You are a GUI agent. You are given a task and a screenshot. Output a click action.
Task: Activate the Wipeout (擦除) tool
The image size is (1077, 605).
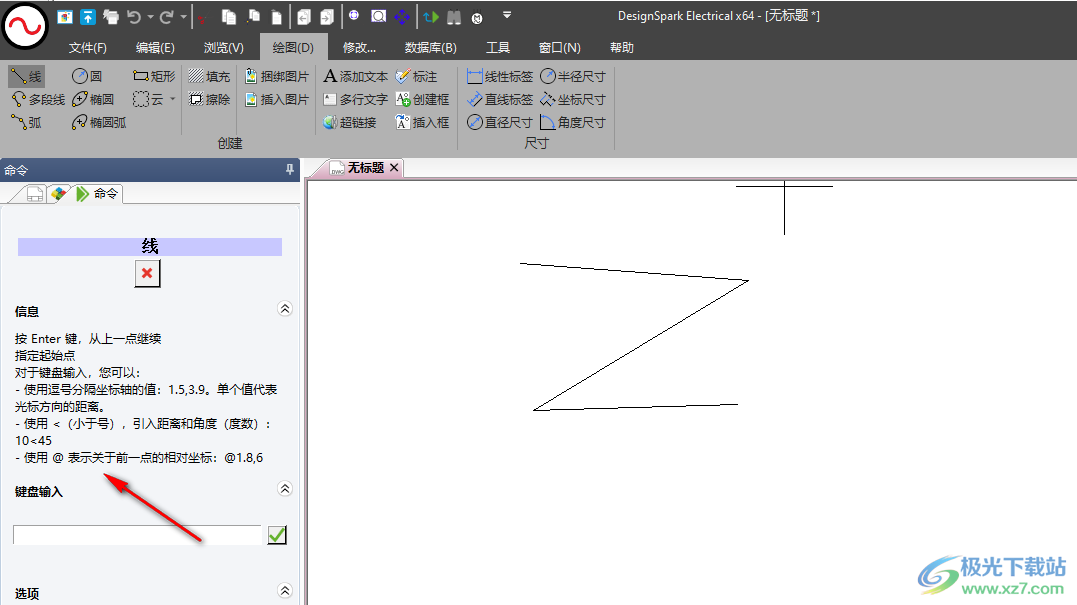point(209,100)
